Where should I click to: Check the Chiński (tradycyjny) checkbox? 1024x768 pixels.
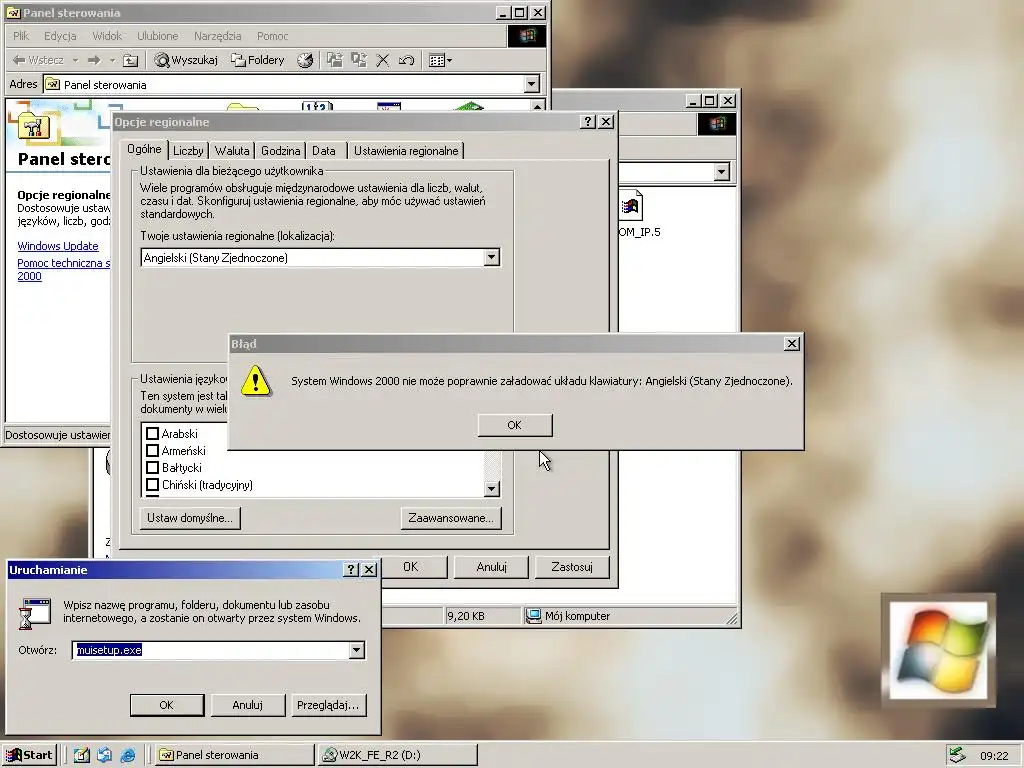tap(152, 485)
